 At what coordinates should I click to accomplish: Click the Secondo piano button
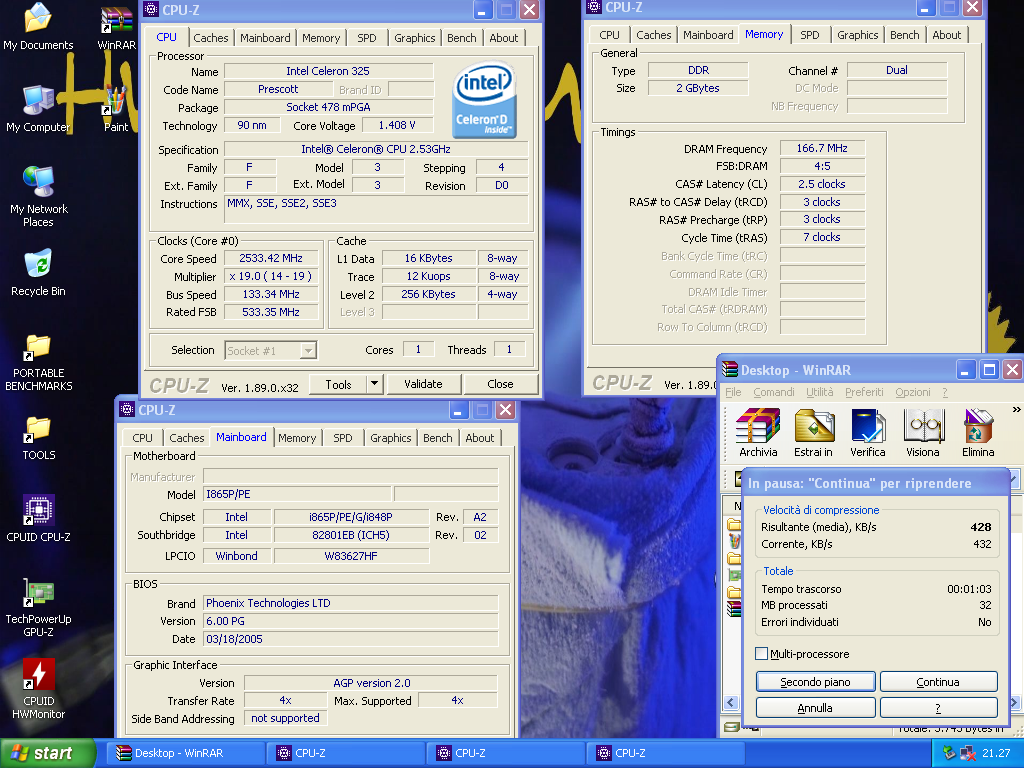click(815, 682)
